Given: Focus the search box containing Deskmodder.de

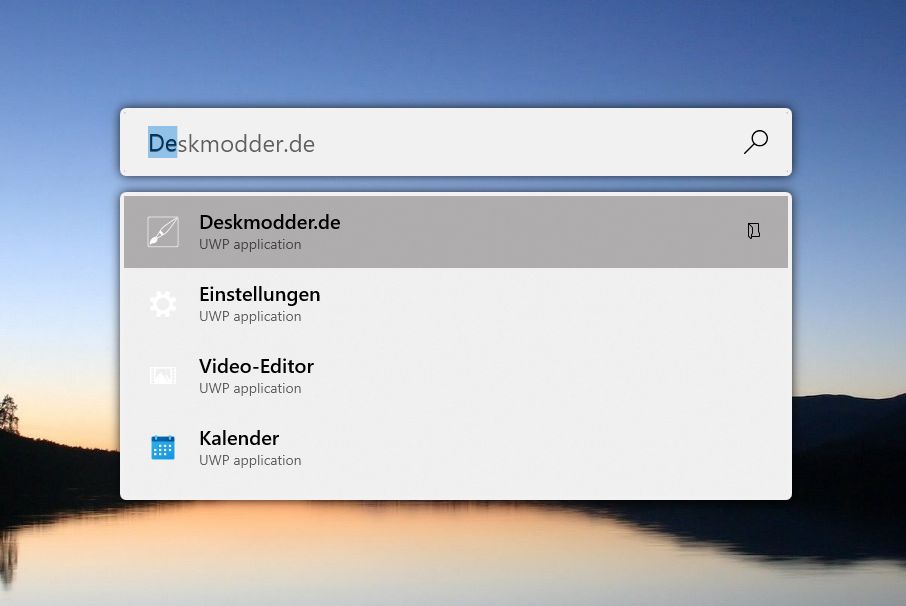Looking at the screenshot, I should coord(456,142).
